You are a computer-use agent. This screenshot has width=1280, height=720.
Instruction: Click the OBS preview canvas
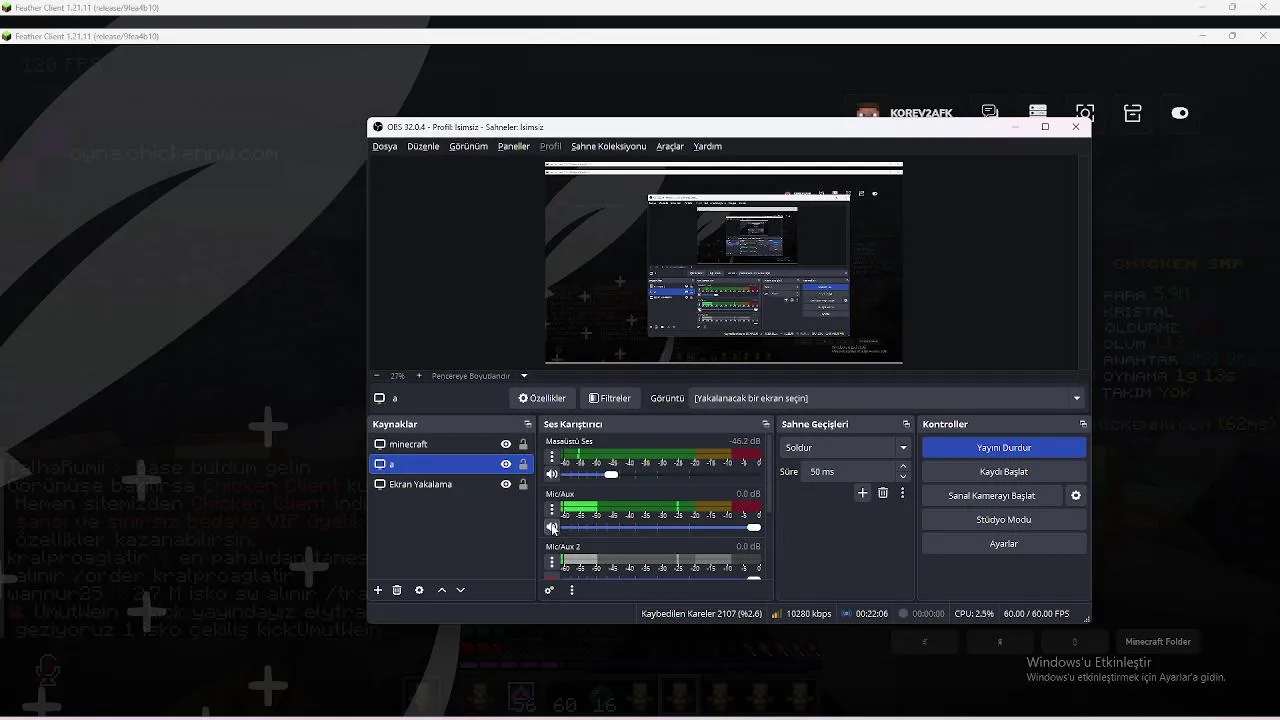pyautogui.click(x=724, y=263)
